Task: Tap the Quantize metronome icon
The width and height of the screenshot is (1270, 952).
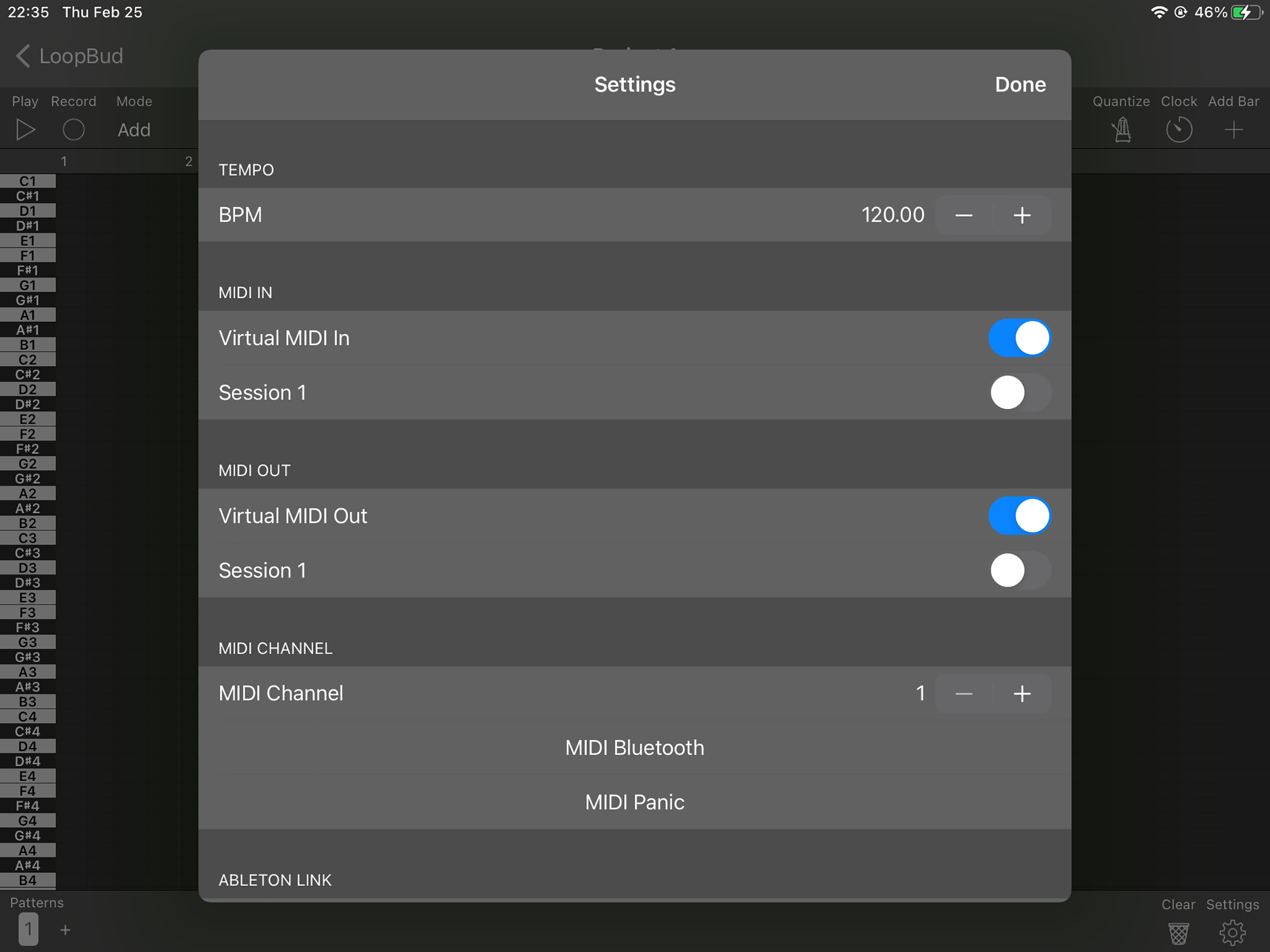Action: coord(1121,130)
